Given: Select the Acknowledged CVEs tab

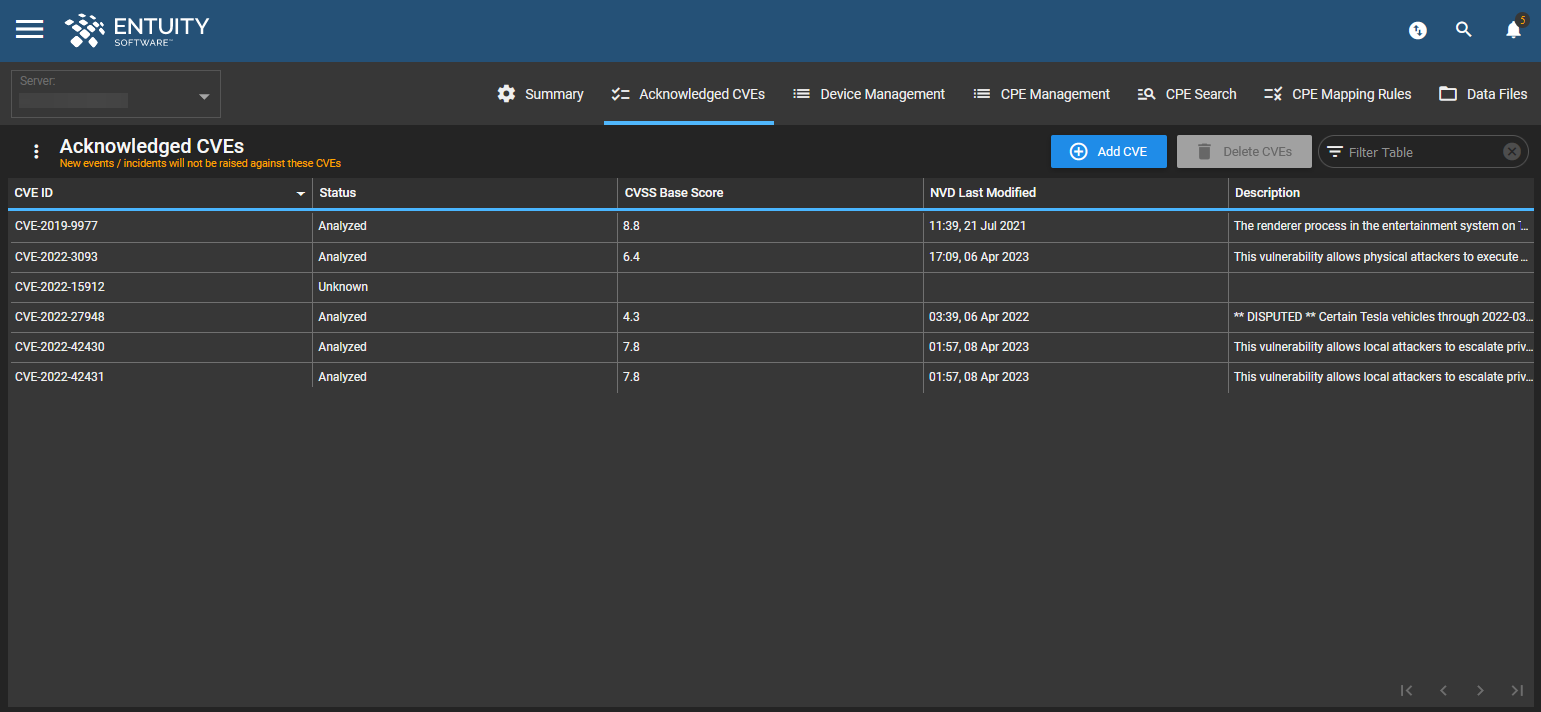Looking at the screenshot, I should (688, 94).
